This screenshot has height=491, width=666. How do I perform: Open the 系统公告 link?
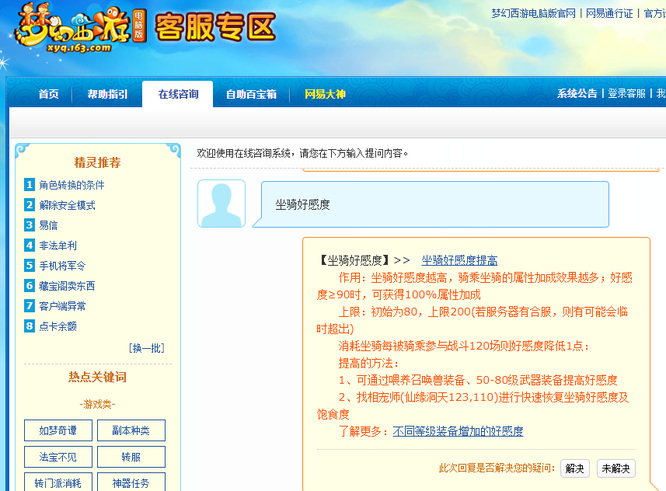(577, 93)
